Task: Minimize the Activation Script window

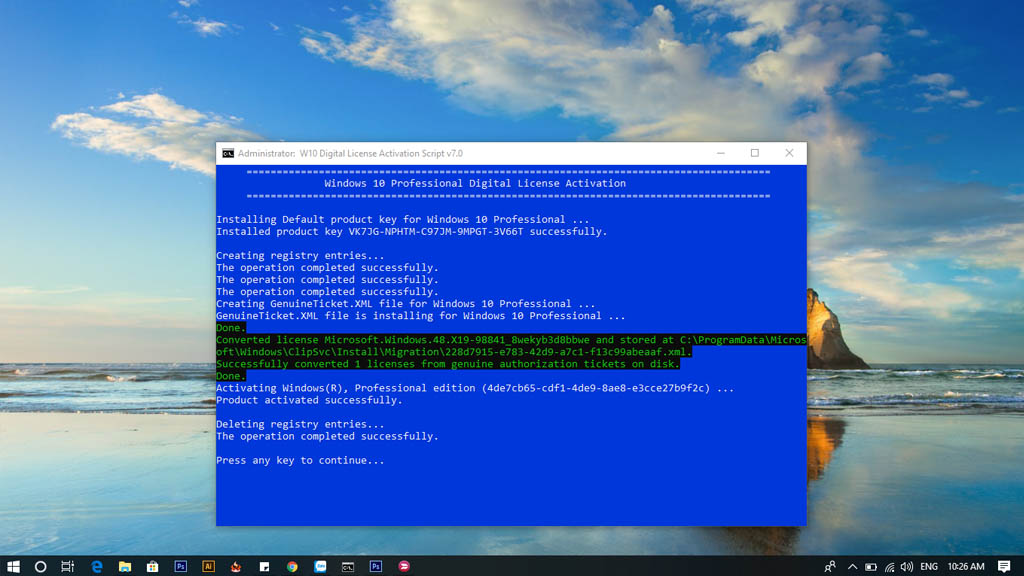Action: click(721, 153)
